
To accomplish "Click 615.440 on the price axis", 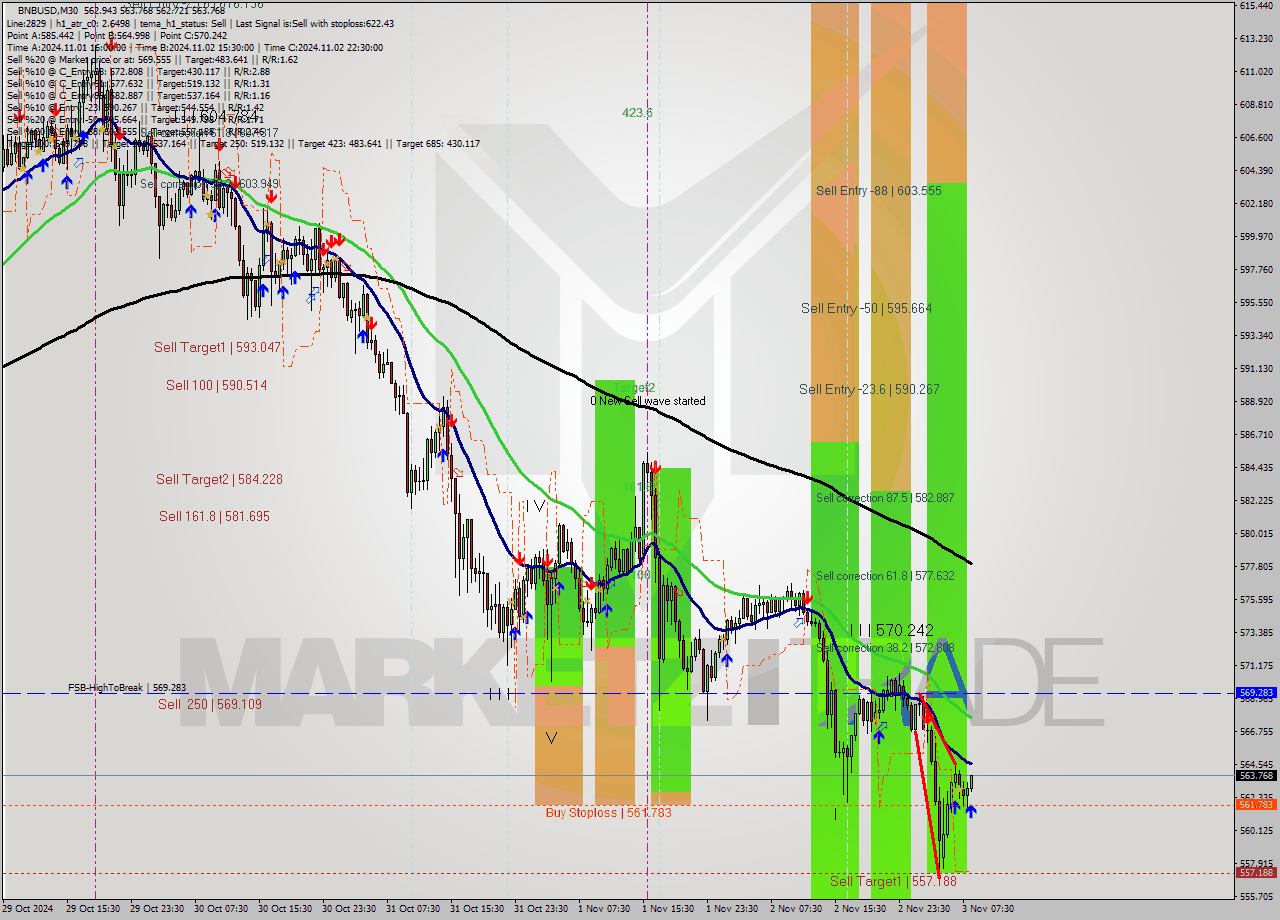I will click(1255, 6).
